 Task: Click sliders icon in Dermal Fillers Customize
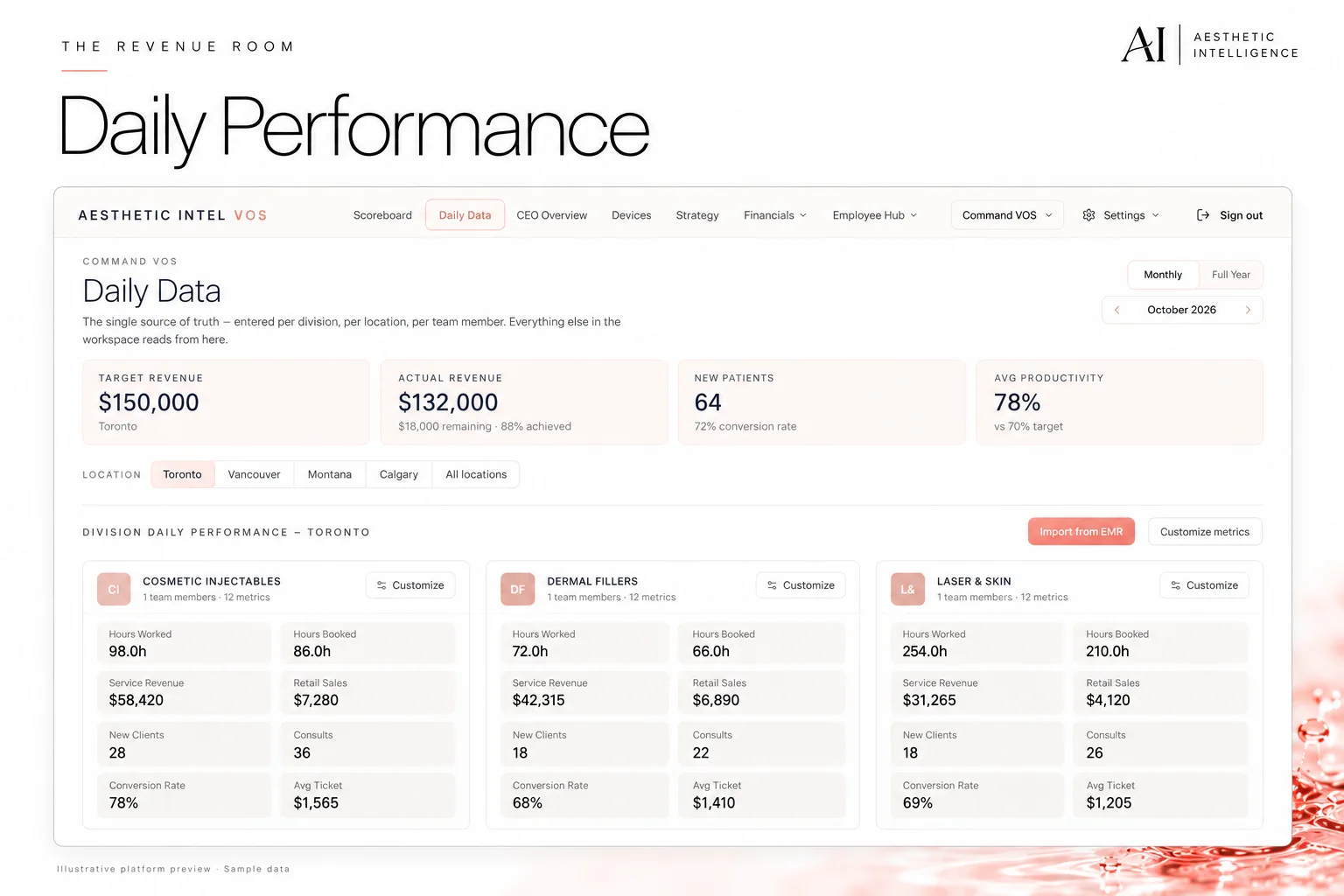[772, 585]
